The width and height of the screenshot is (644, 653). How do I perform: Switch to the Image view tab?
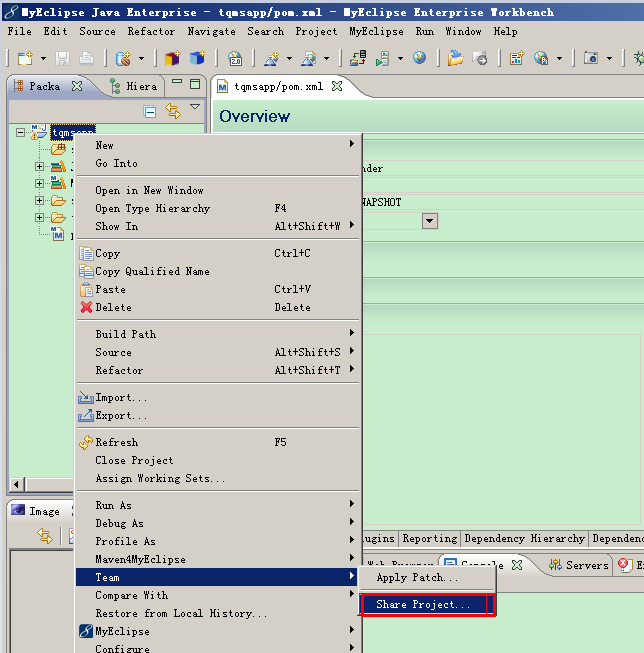pyautogui.click(x=36, y=511)
